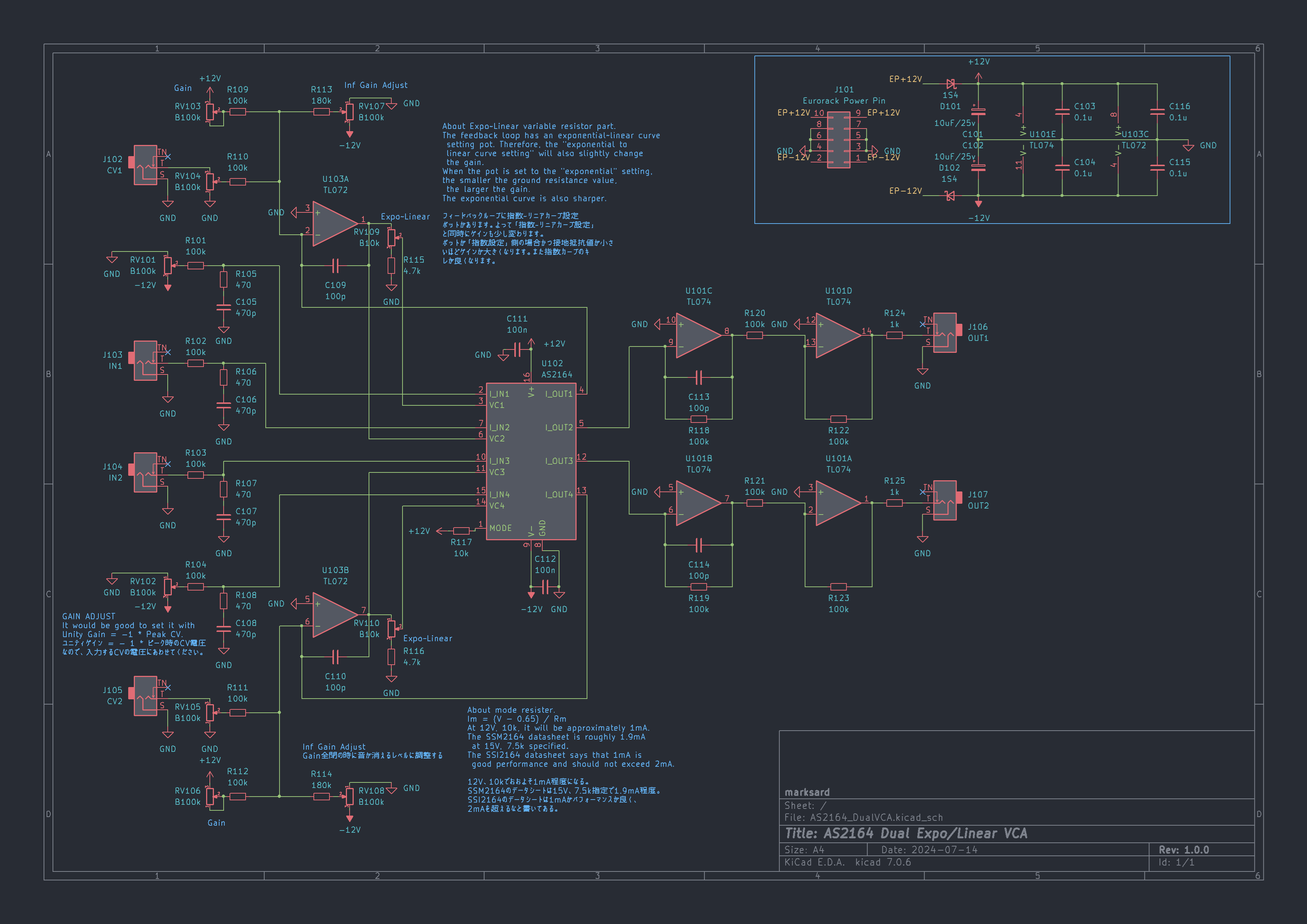The width and height of the screenshot is (1307, 924).
Task: Click the R113 180k resistor symbol
Action: [x=322, y=112]
